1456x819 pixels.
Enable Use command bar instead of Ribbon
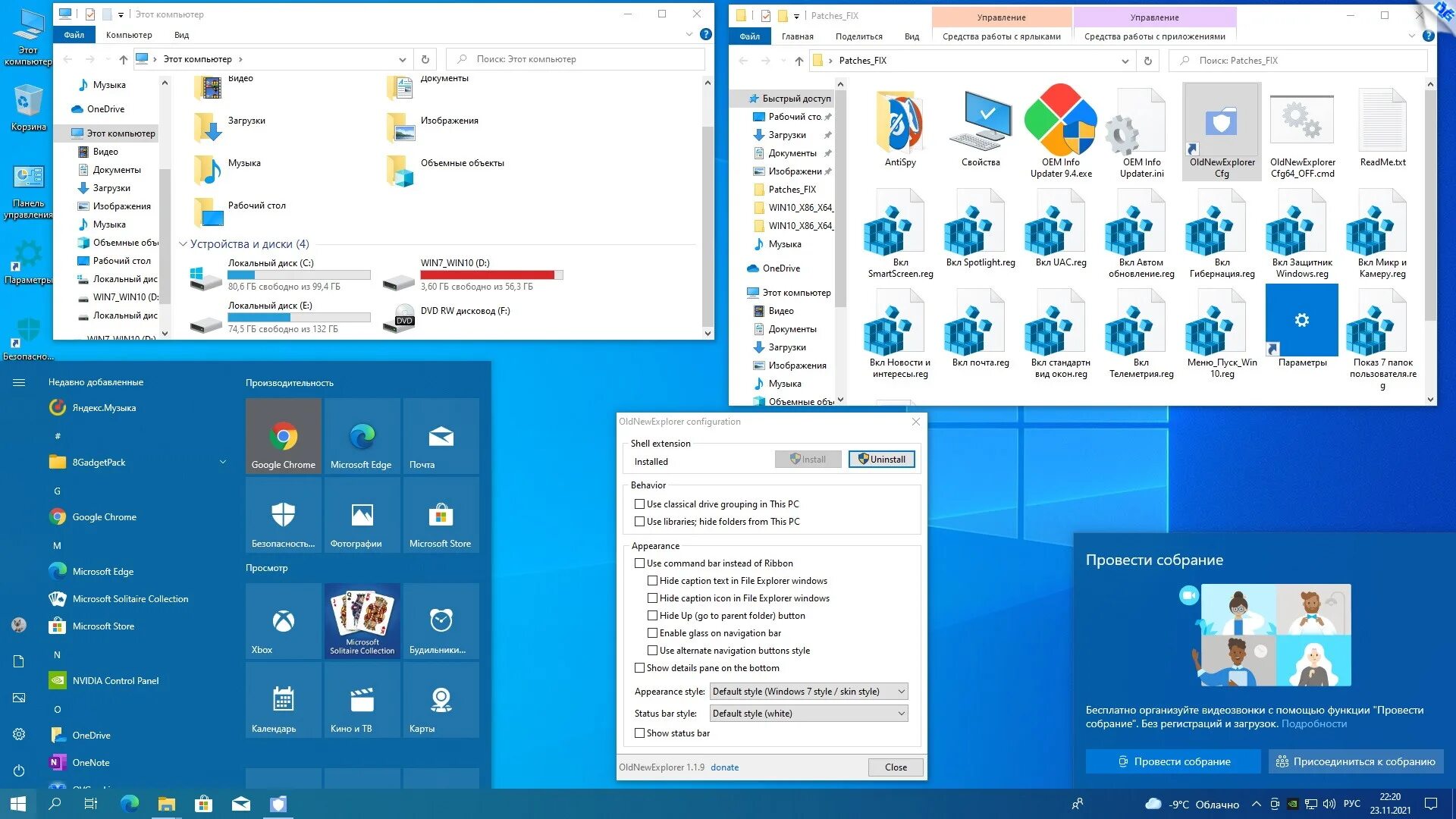639,563
